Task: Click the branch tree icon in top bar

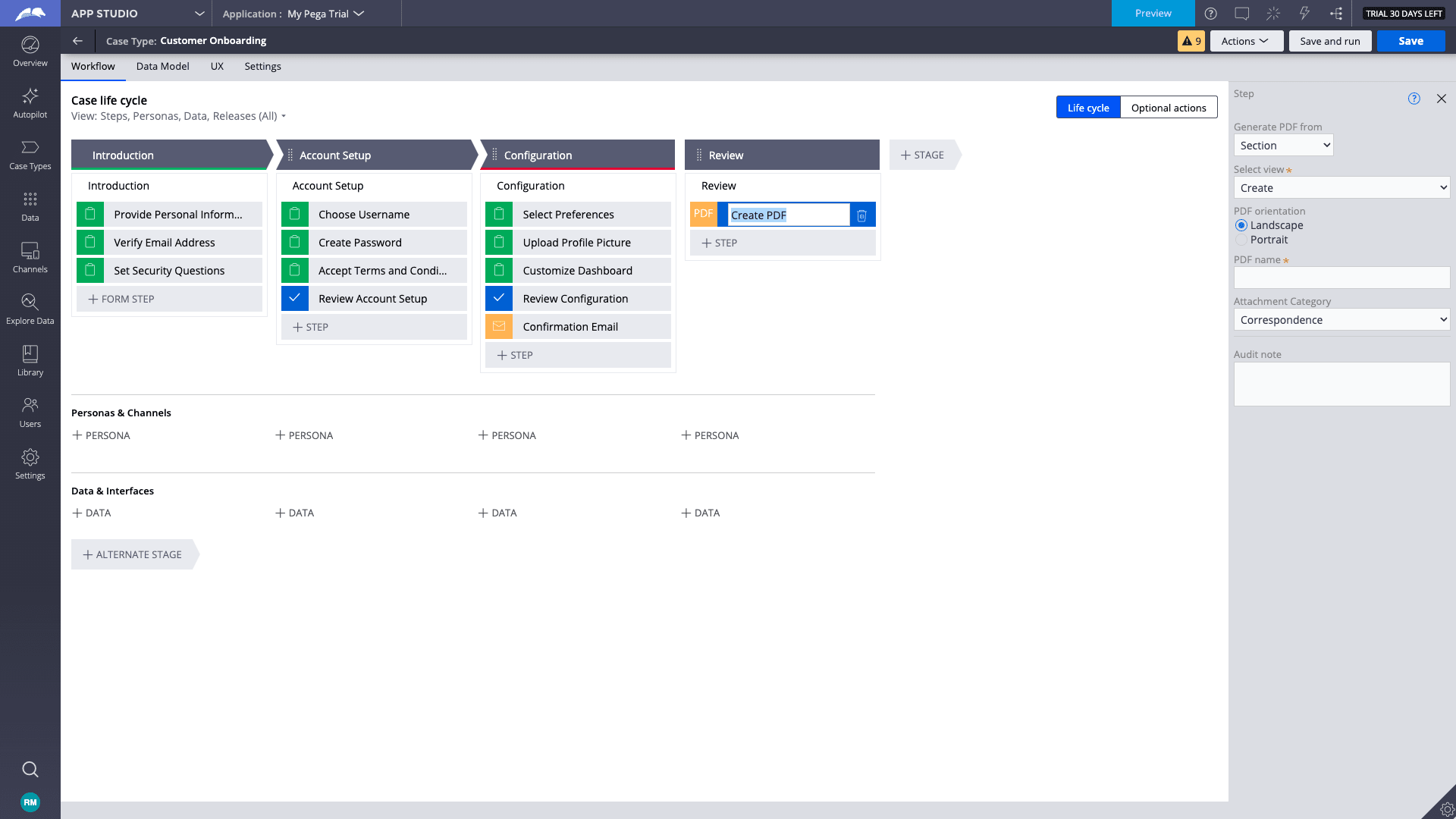Action: (x=1336, y=14)
